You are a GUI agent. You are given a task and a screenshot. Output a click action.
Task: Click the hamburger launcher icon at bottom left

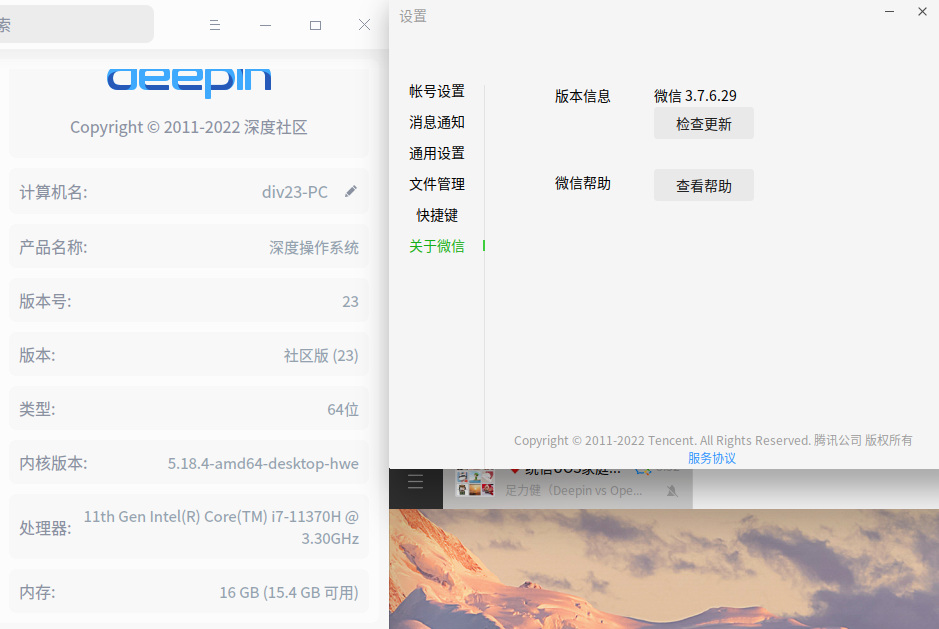(x=415, y=482)
